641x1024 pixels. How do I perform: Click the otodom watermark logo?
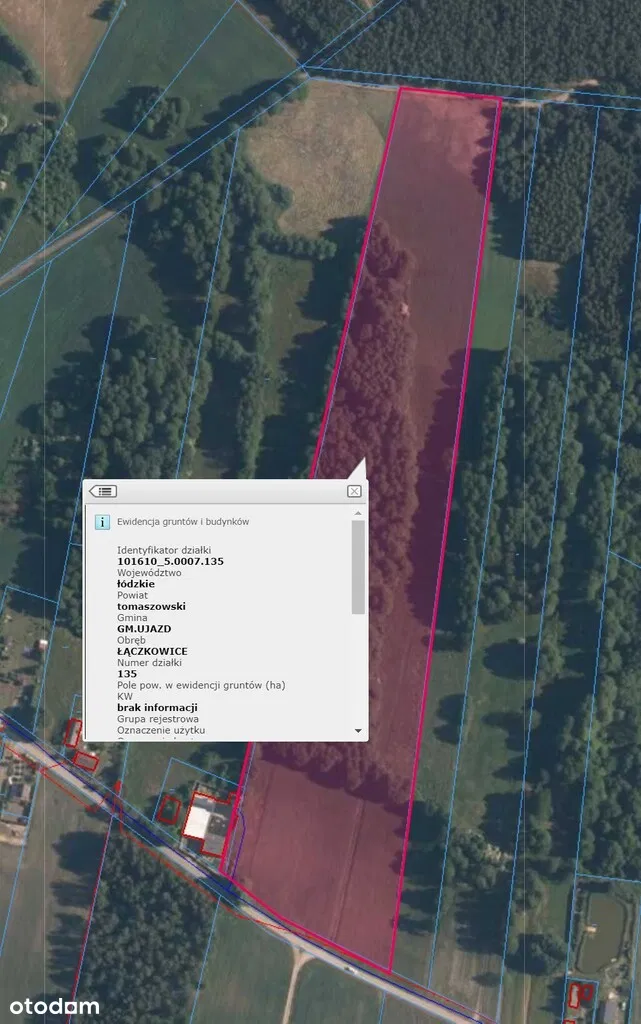[x=55, y=1006]
